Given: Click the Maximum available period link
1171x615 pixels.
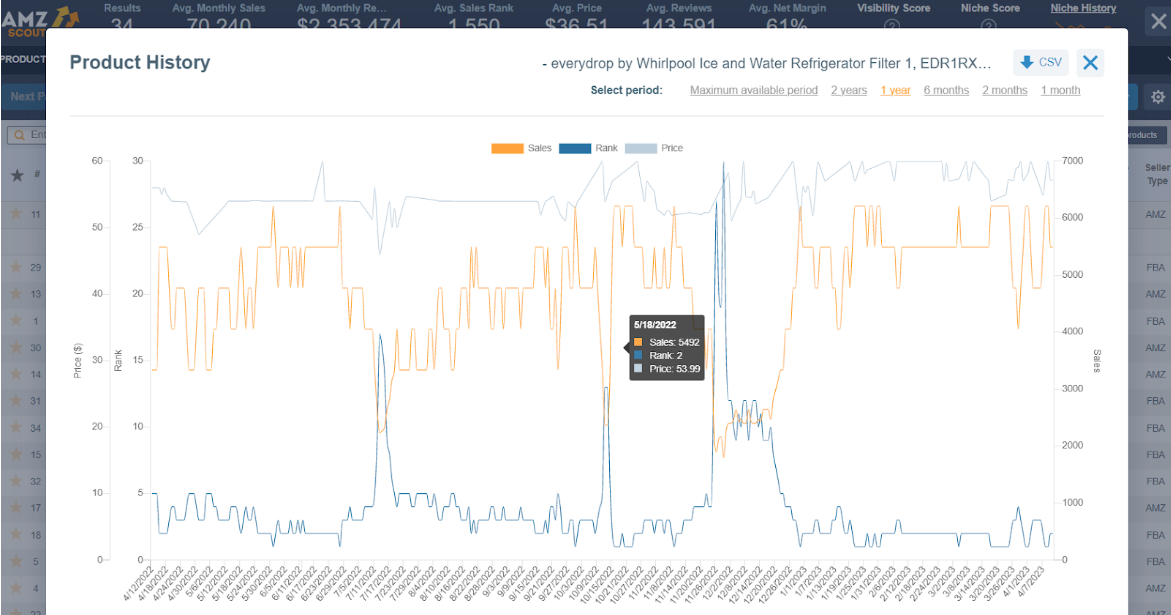Looking at the screenshot, I should click(x=753, y=90).
